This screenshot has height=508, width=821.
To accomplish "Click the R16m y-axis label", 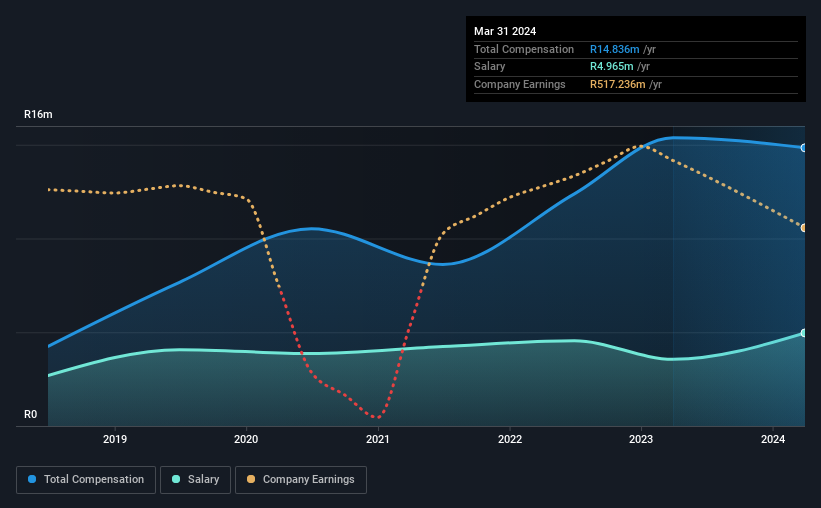I will pos(38,114).
